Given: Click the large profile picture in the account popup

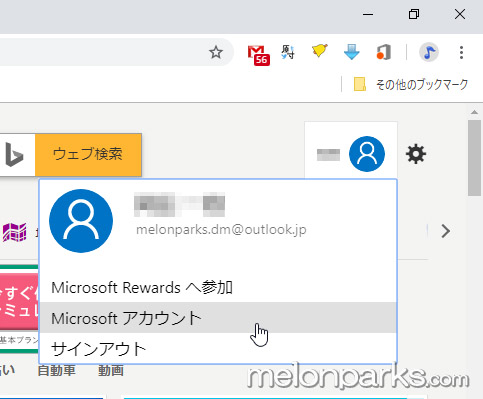Looking at the screenshot, I should [81, 221].
